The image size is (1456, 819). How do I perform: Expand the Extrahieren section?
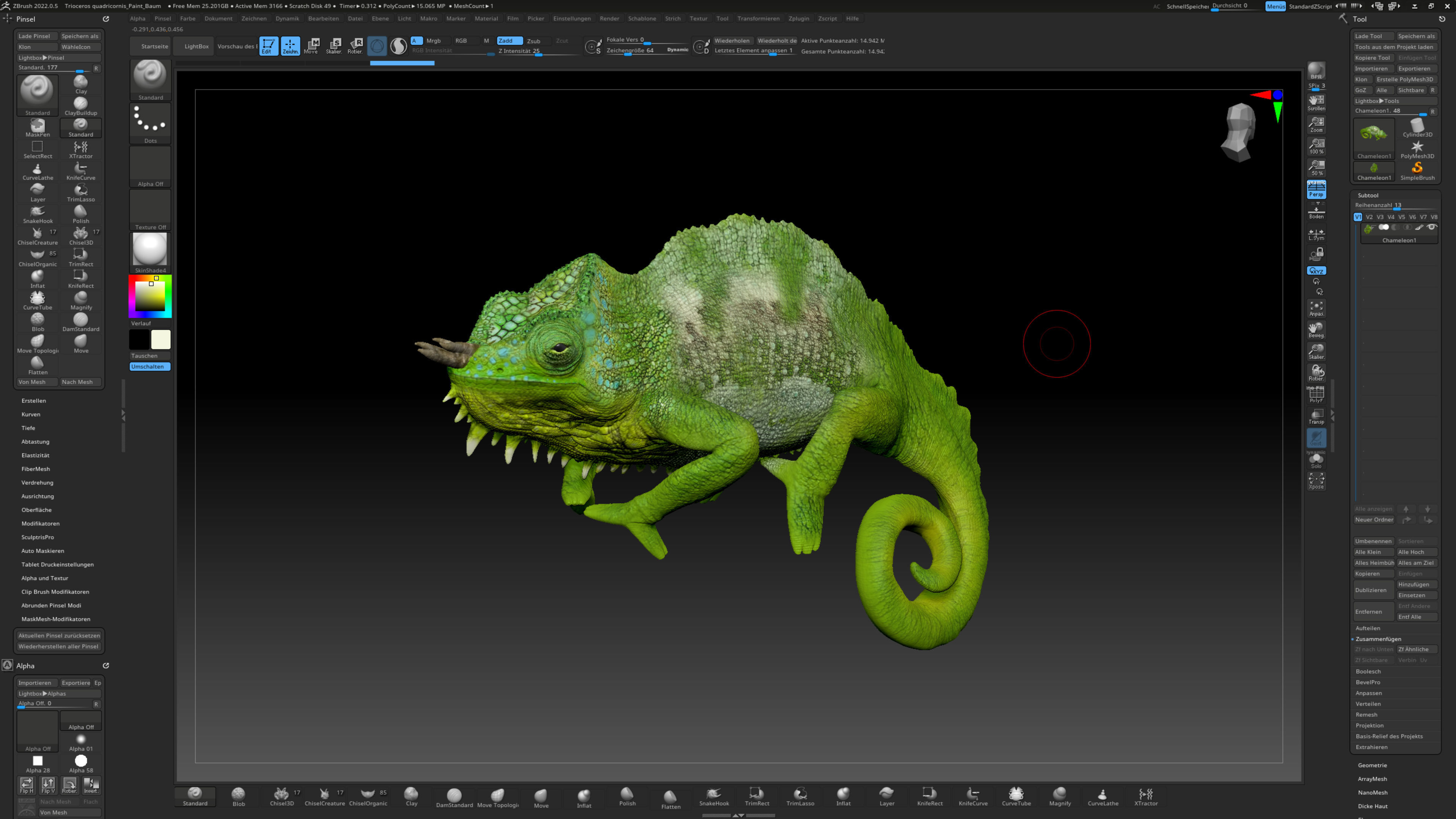[1371, 747]
